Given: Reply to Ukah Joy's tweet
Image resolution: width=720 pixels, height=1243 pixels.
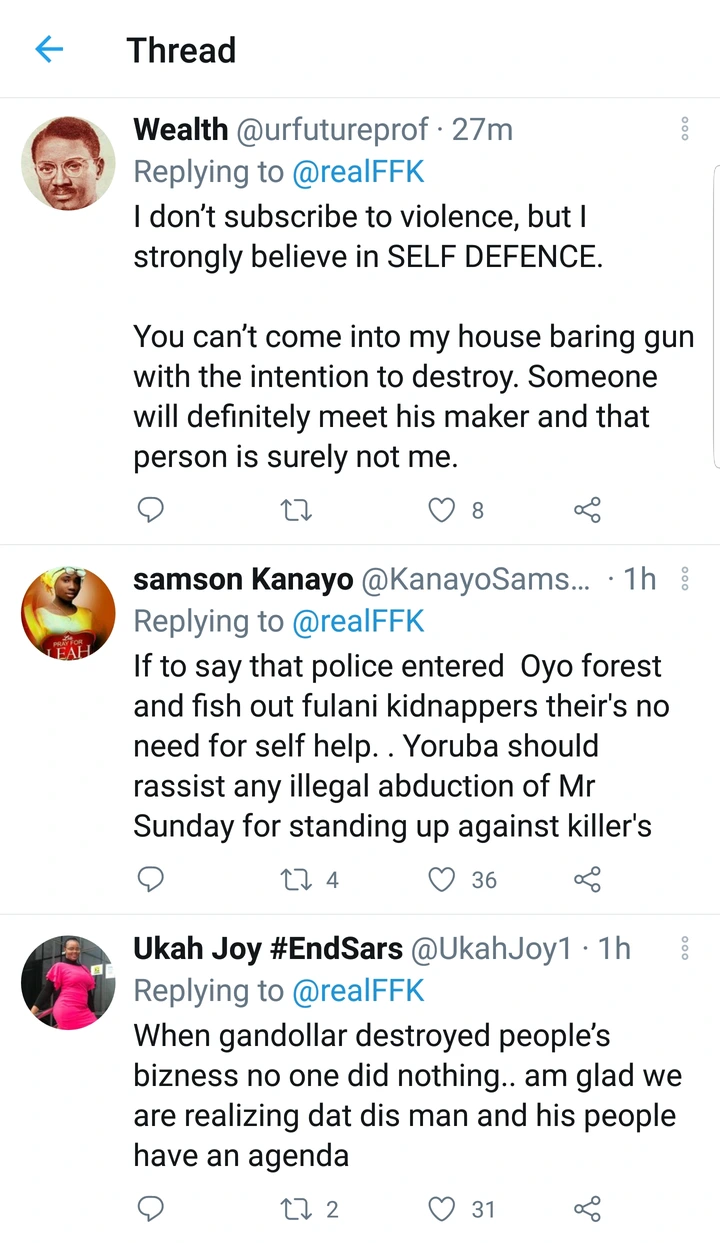Looking at the screenshot, I should coord(150,1209).
